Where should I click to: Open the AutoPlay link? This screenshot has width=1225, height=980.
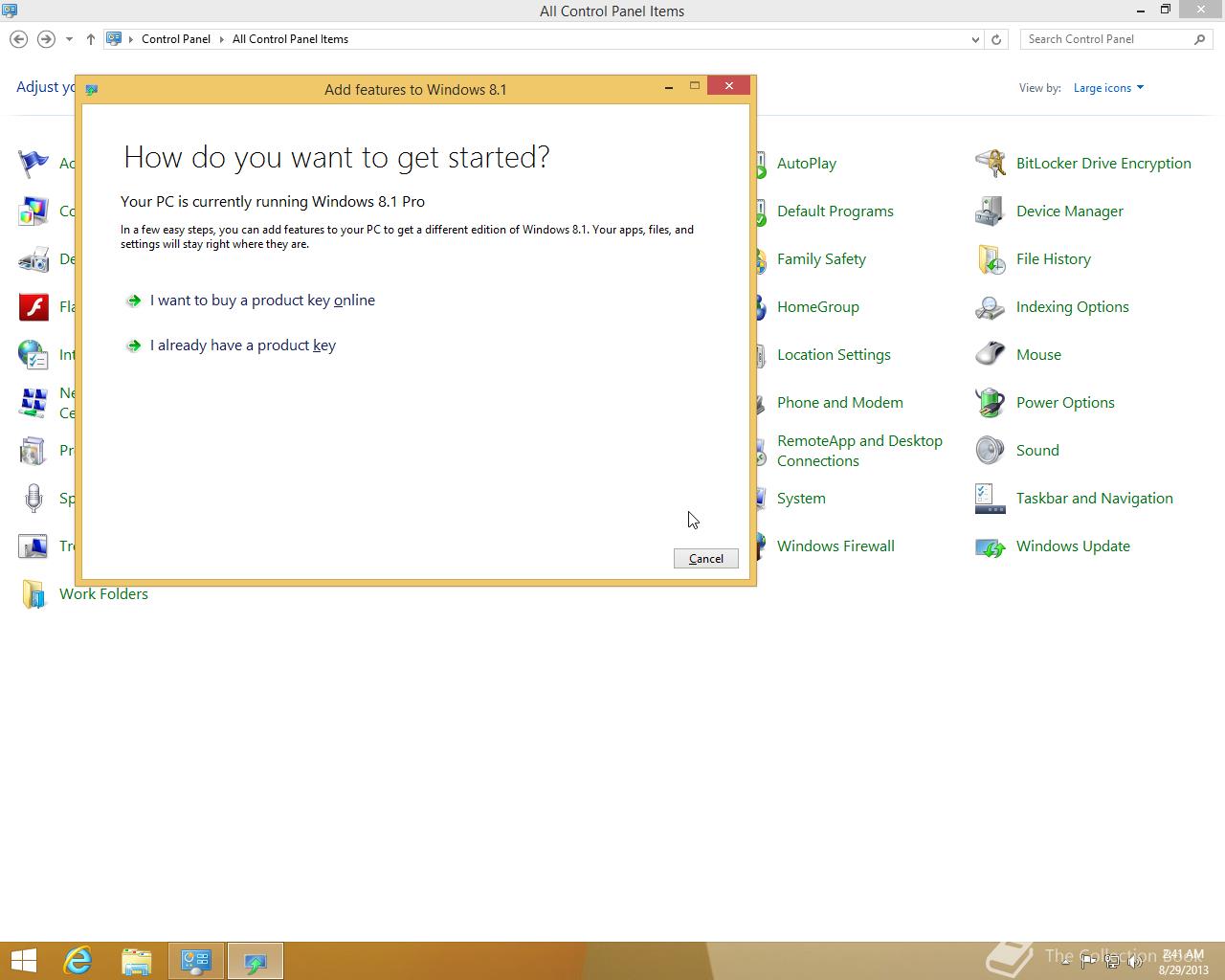(x=807, y=164)
